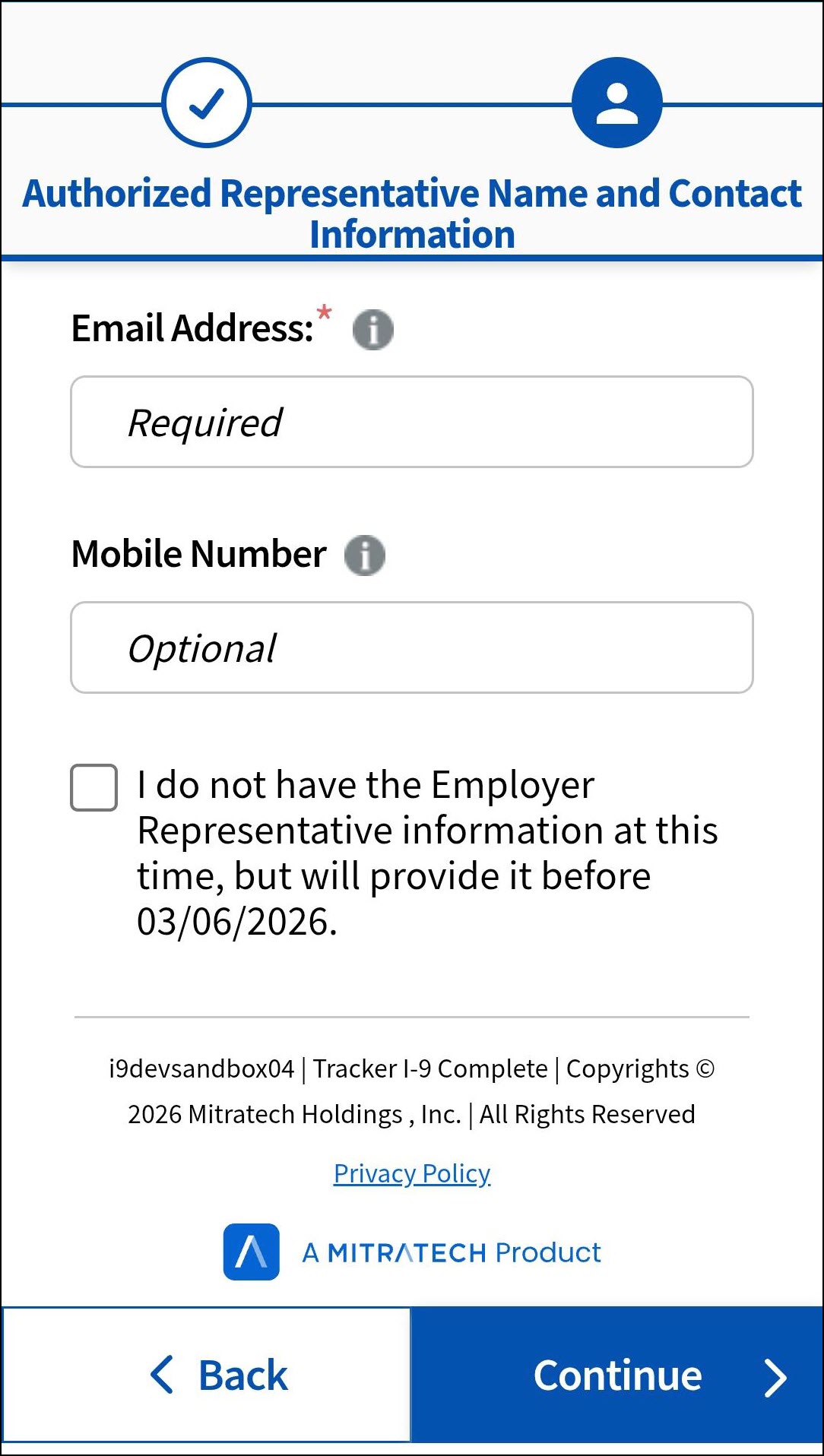Click the Authorized Representative header area
Viewport: 824px width, 1456px height.
tap(411, 213)
